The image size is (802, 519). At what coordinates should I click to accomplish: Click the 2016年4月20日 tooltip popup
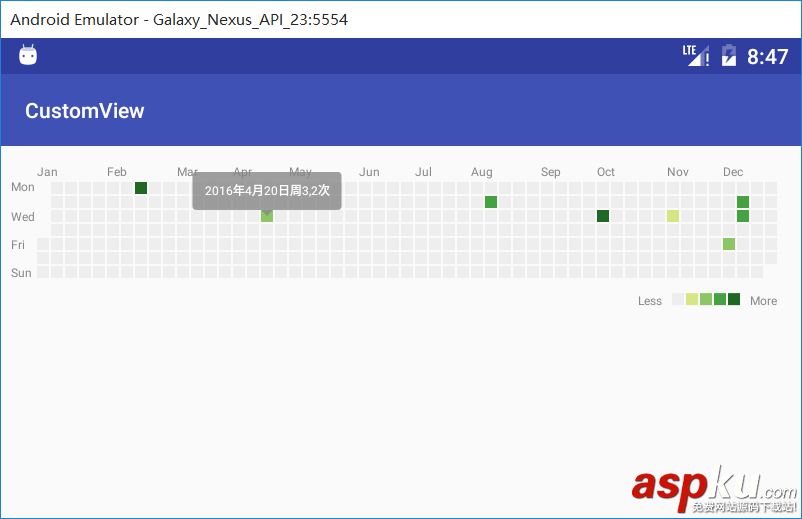pyautogui.click(x=267, y=190)
